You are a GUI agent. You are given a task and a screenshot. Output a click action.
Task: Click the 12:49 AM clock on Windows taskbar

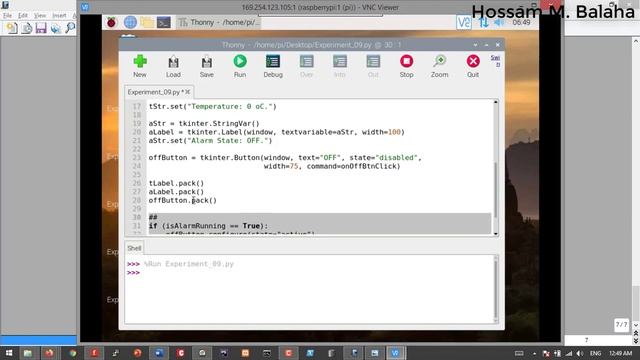click(620, 353)
